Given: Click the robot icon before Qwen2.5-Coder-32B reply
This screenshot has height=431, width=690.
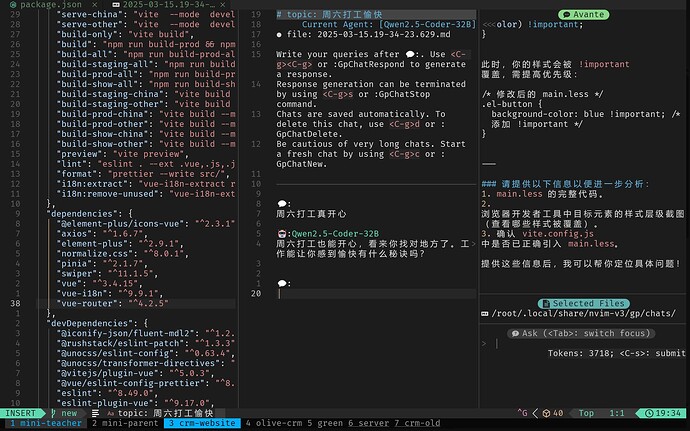Looking at the screenshot, I should 282,234.
